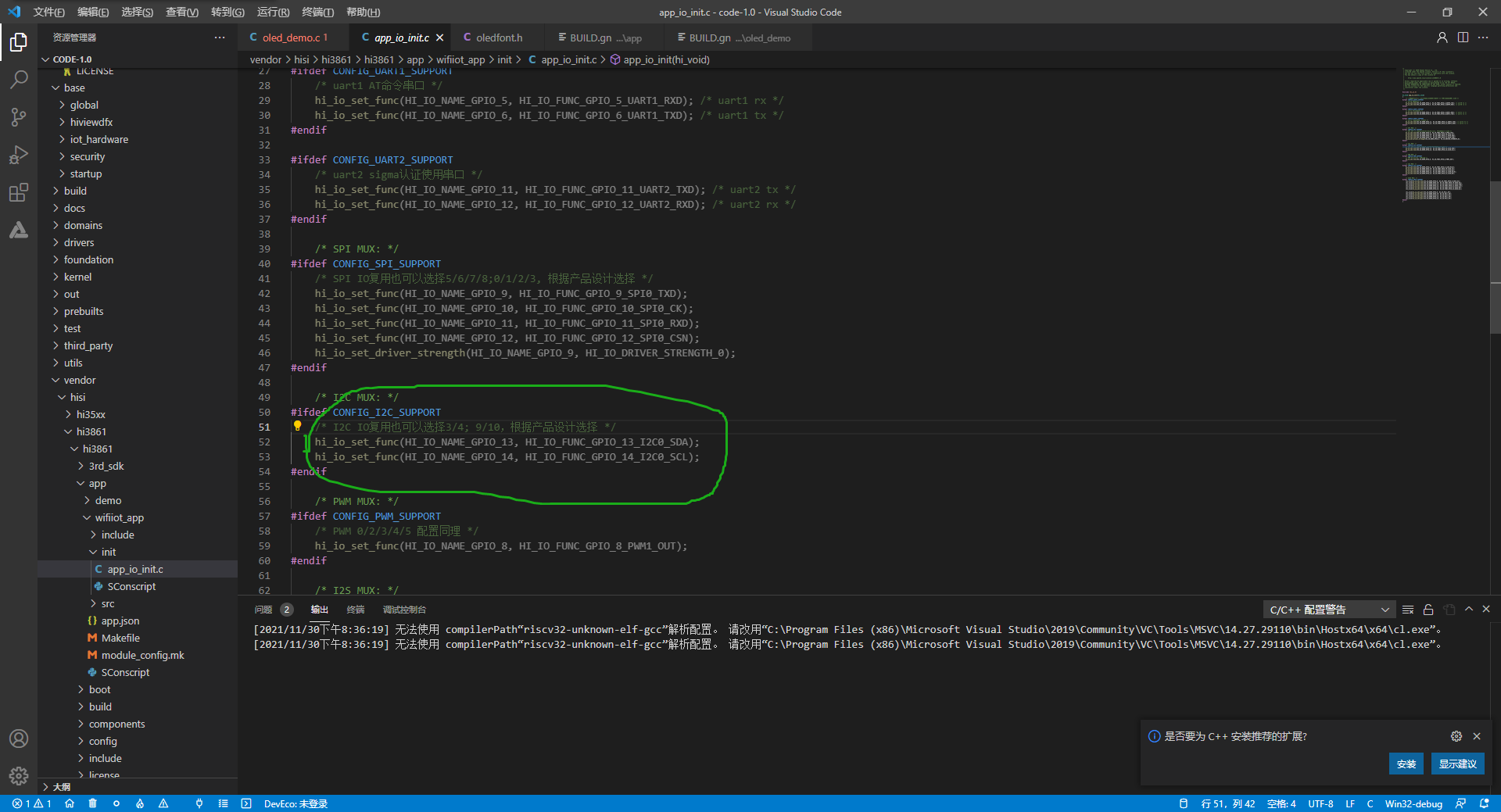1501x812 pixels.
Task: Open the Extensions view
Action: coord(19,192)
